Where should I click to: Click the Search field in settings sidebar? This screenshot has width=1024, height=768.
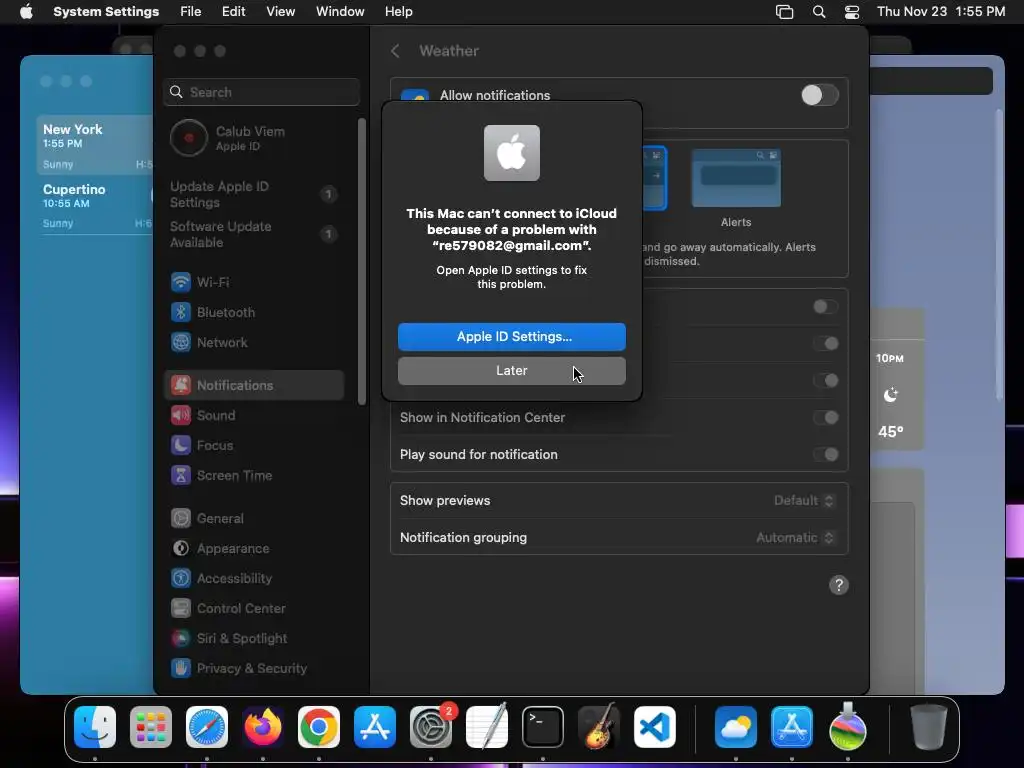(x=261, y=92)
